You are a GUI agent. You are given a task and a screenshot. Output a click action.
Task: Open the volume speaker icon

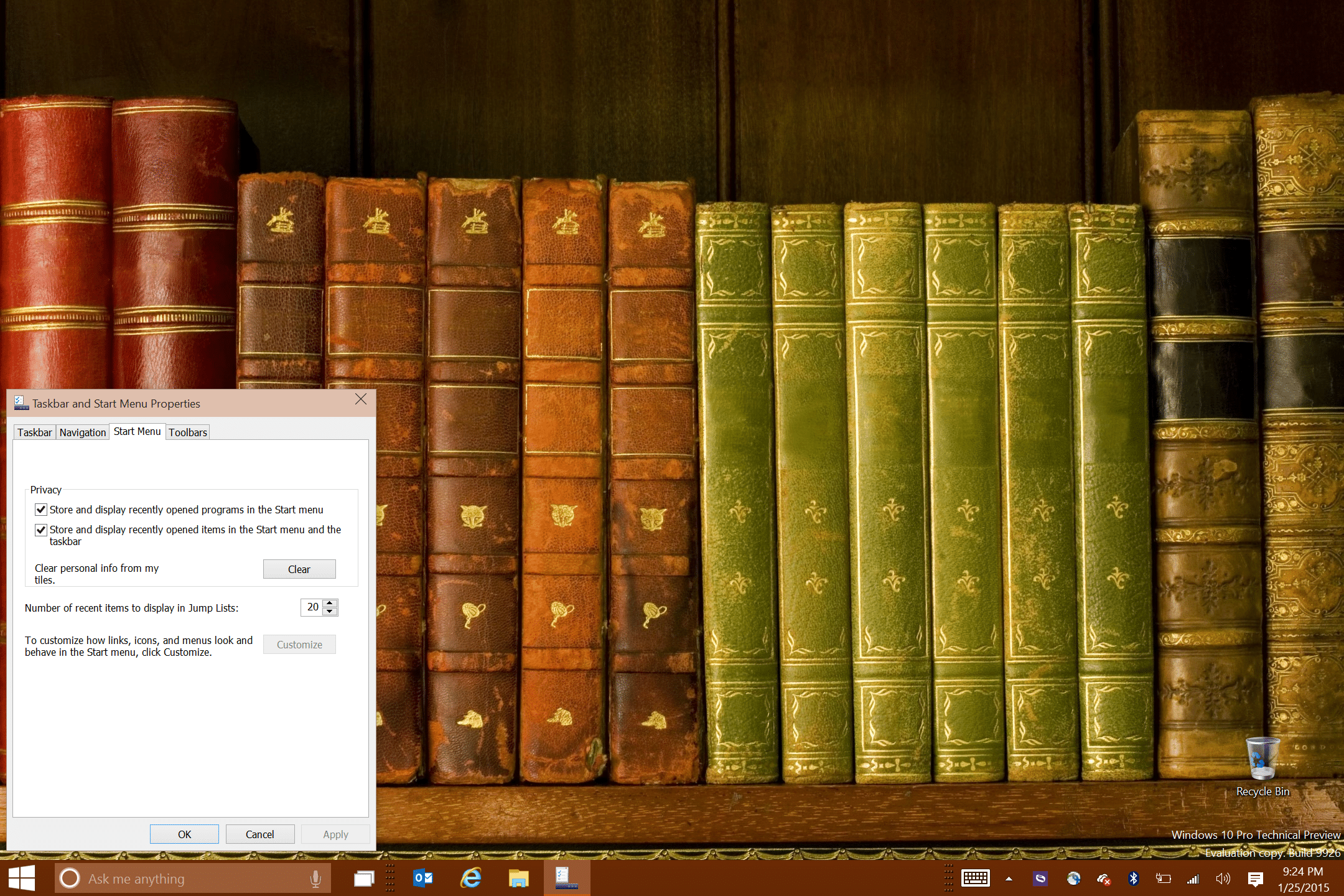(x=1223, y=879)
